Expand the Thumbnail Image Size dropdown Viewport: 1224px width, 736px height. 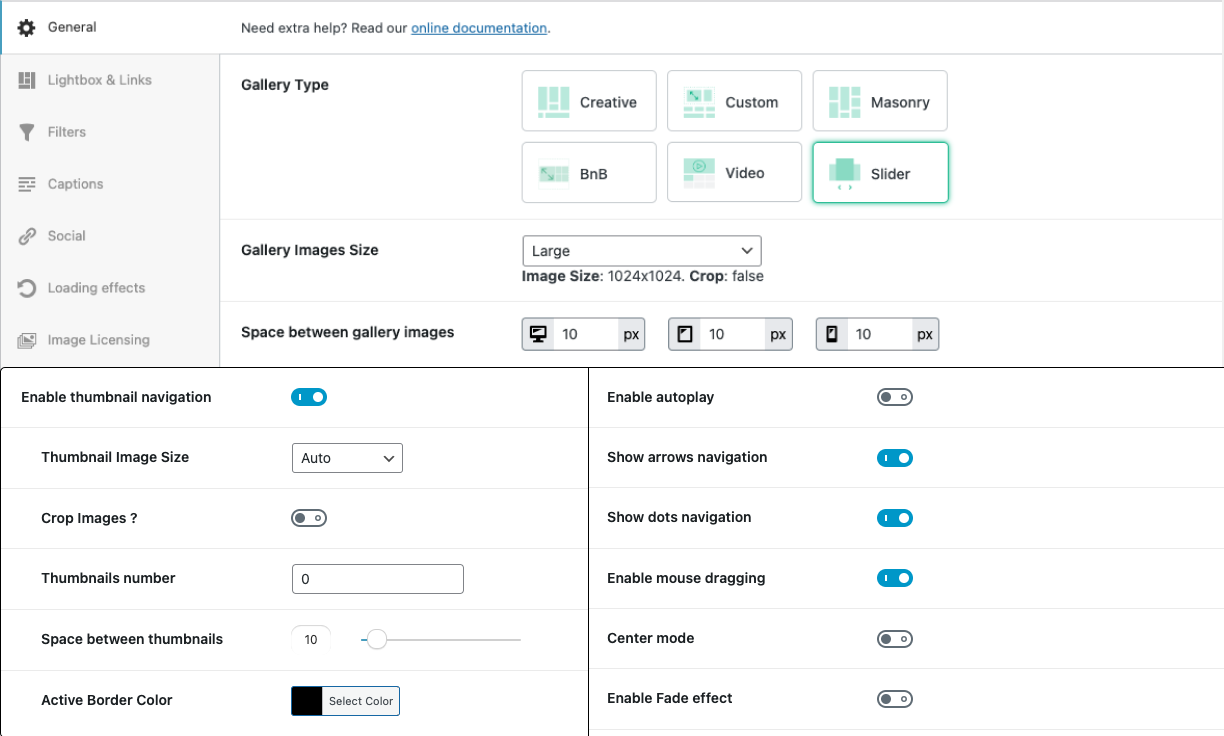pyautogui.click(x=347, y=458)
